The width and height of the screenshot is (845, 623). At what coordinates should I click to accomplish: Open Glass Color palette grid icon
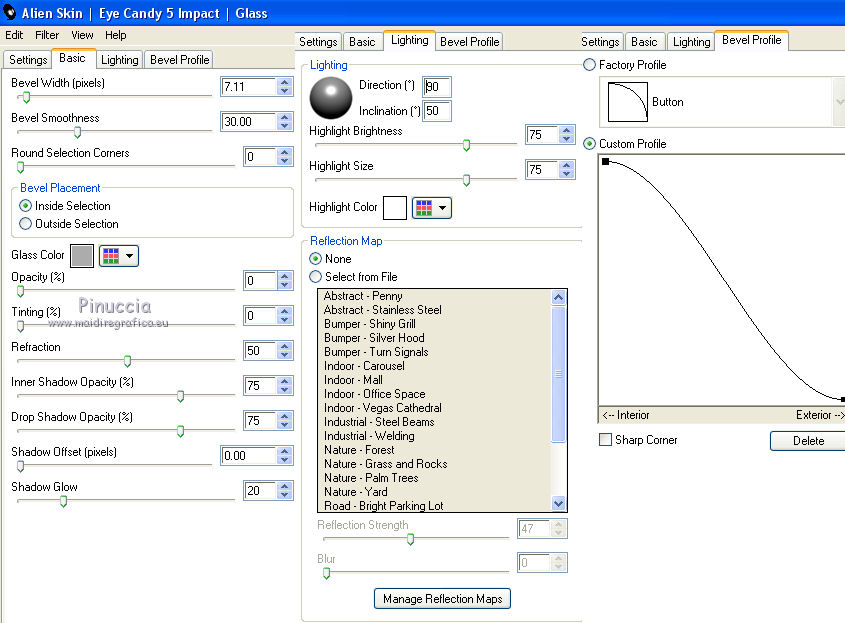tap(109, 256)
